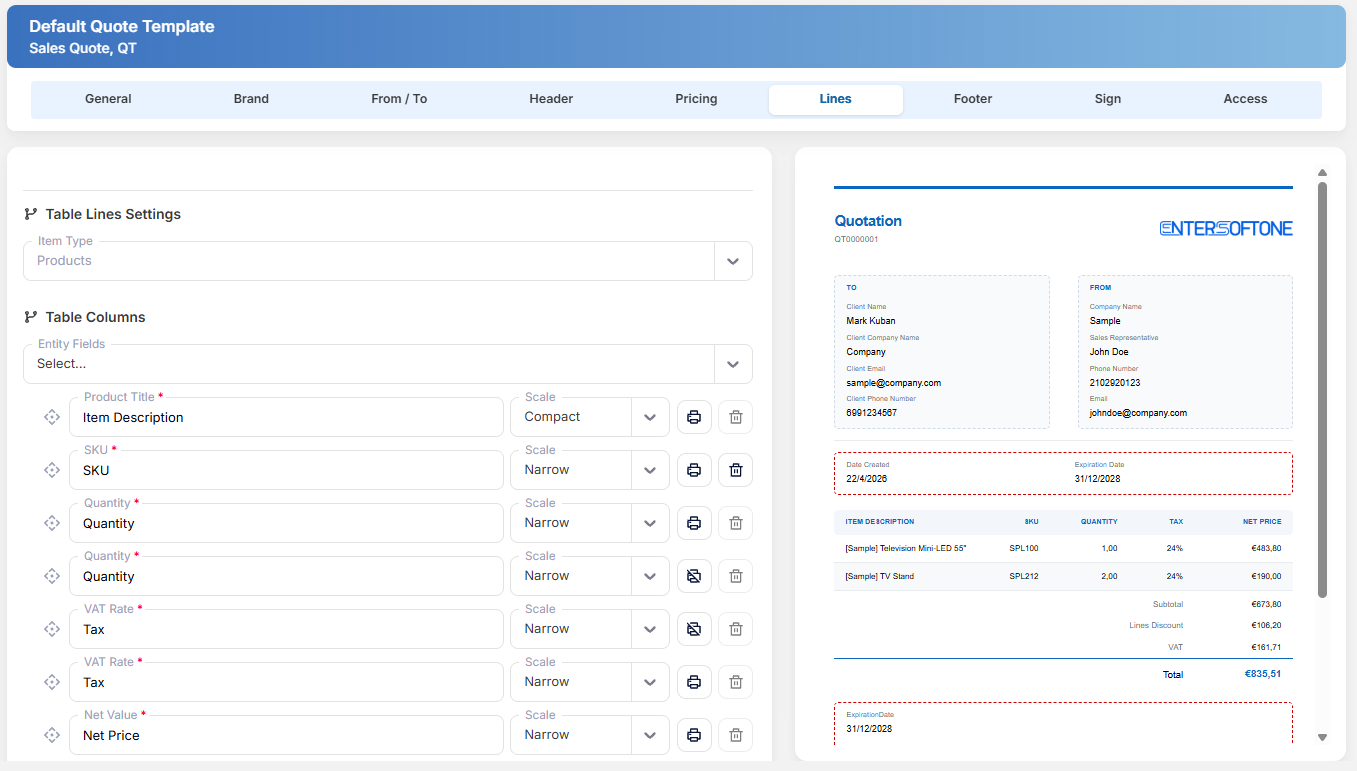The image size is (1357, 771).
Task: Click branch icon beside Table Columns heading
Action: [x=31, y=317]
